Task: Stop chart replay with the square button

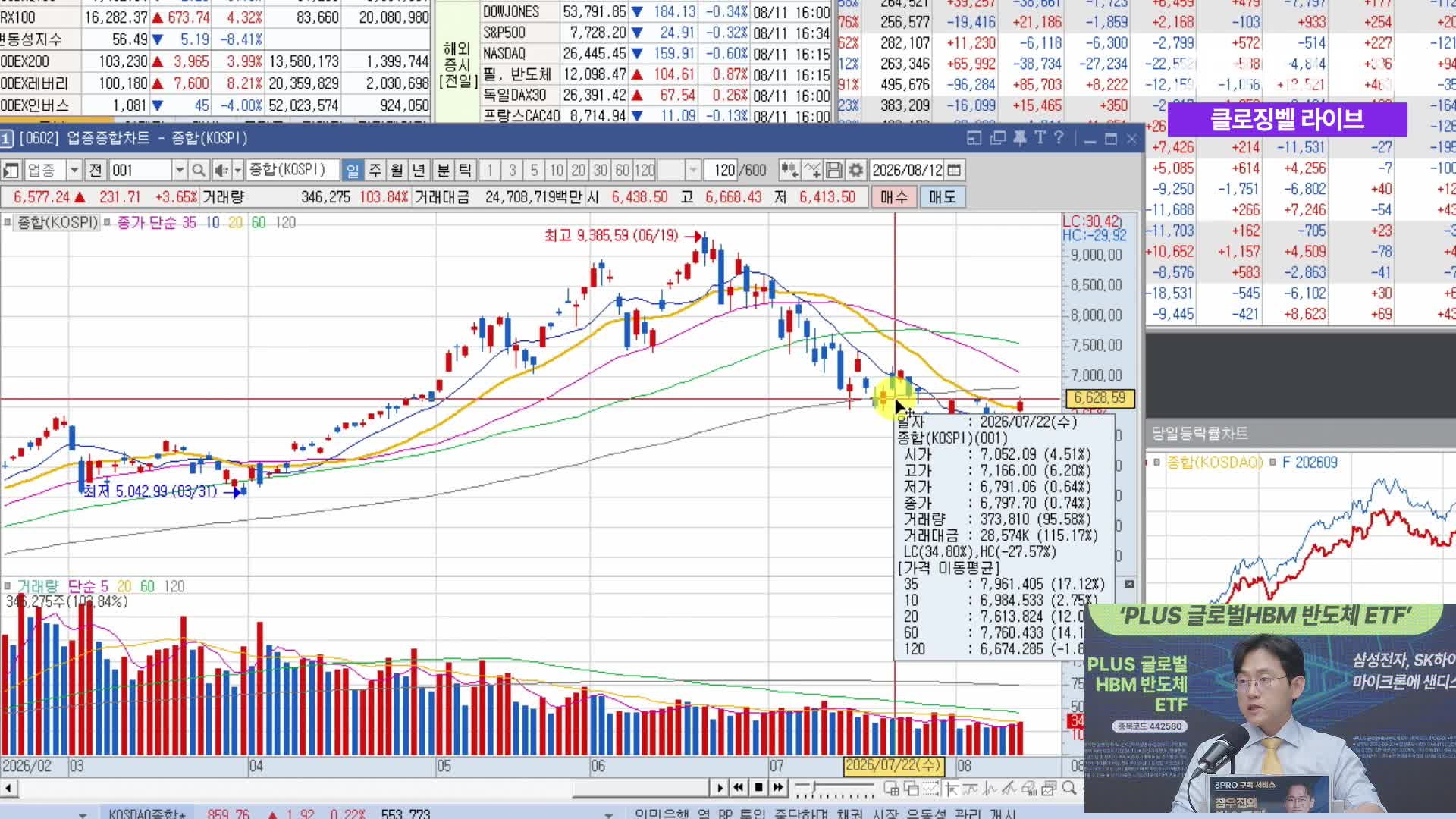Action: tap(758, 788)
